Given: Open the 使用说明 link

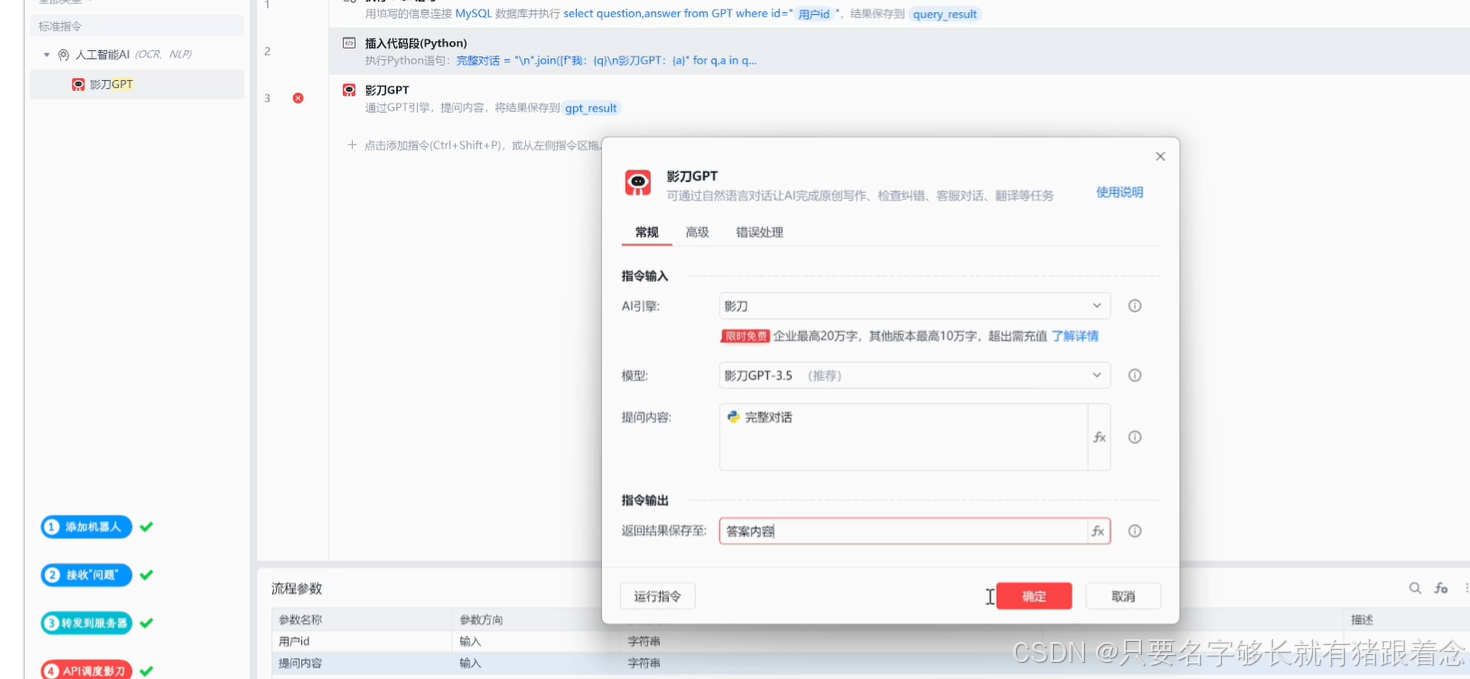Looking at the screenshot, I should coord(1119,192).
